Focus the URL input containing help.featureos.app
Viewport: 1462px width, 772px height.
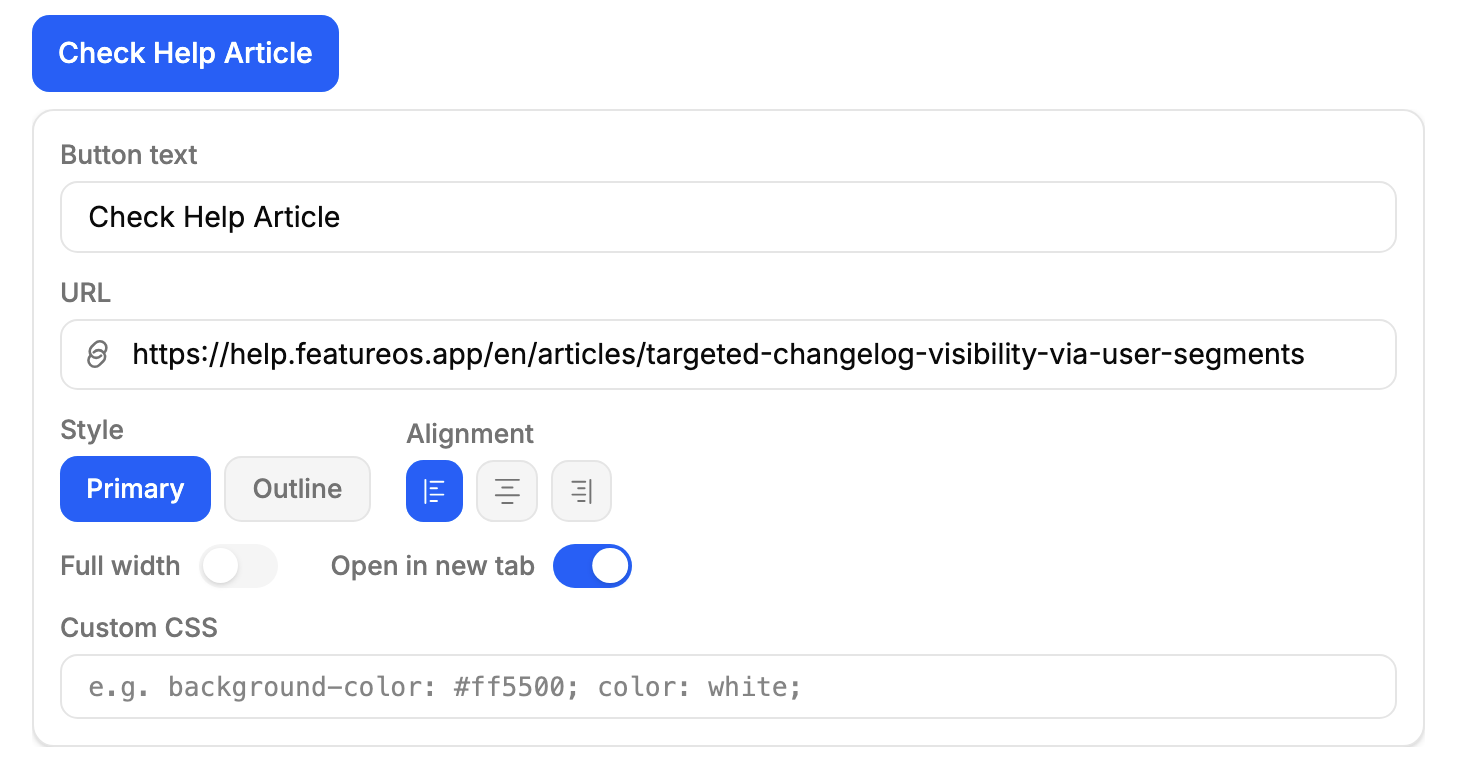coord(728,354)
